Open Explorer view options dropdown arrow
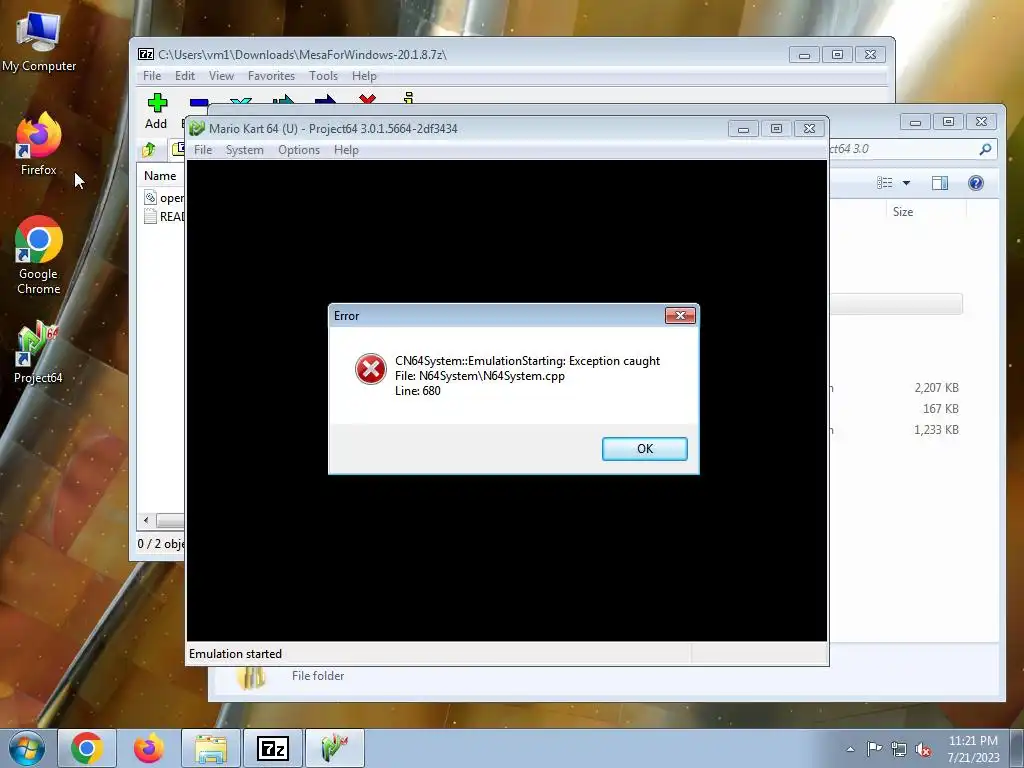 coord(906,183)
